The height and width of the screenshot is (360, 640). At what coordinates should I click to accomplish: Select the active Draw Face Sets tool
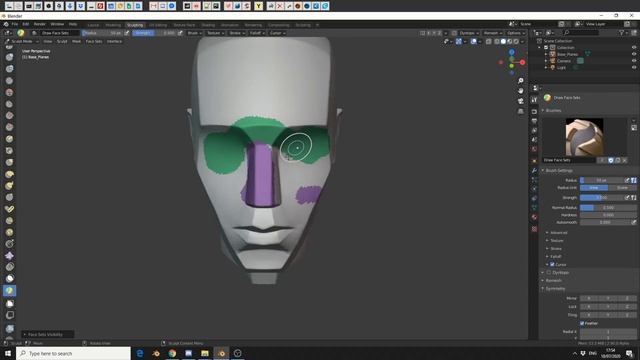(x=9, y=291)
